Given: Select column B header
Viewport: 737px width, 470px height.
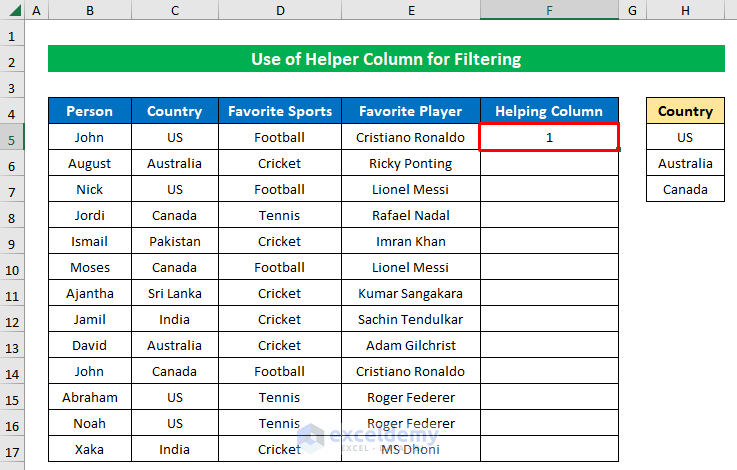Looking at the screenshot, I should coord(89,10).
